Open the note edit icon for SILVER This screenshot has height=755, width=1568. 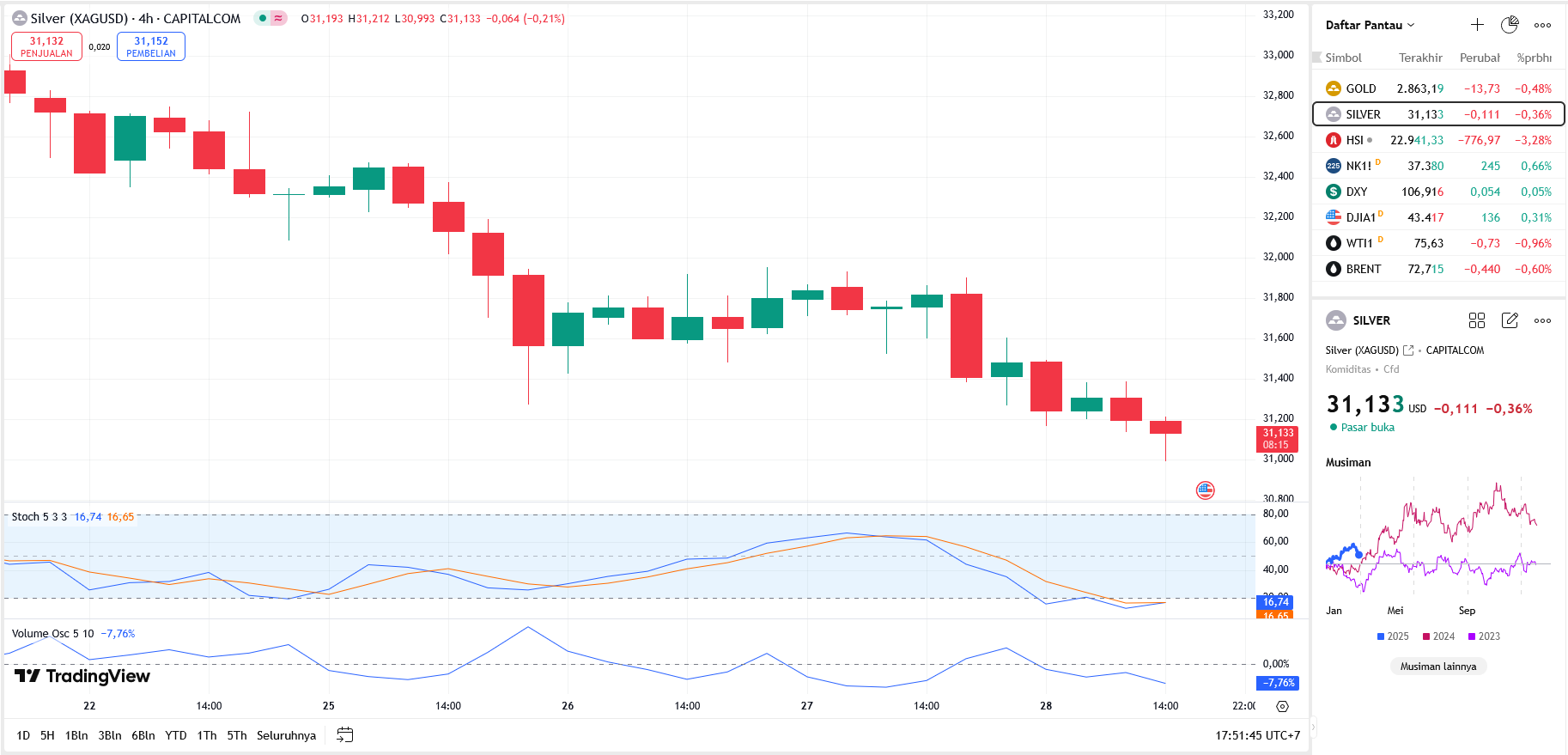pyautogui.click(x=1510, y=320)
